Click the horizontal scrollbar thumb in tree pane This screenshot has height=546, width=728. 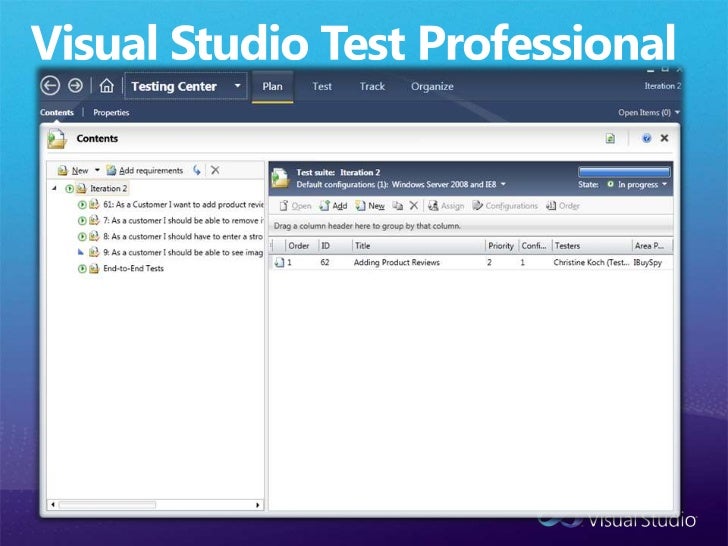[x=107, y=505]
